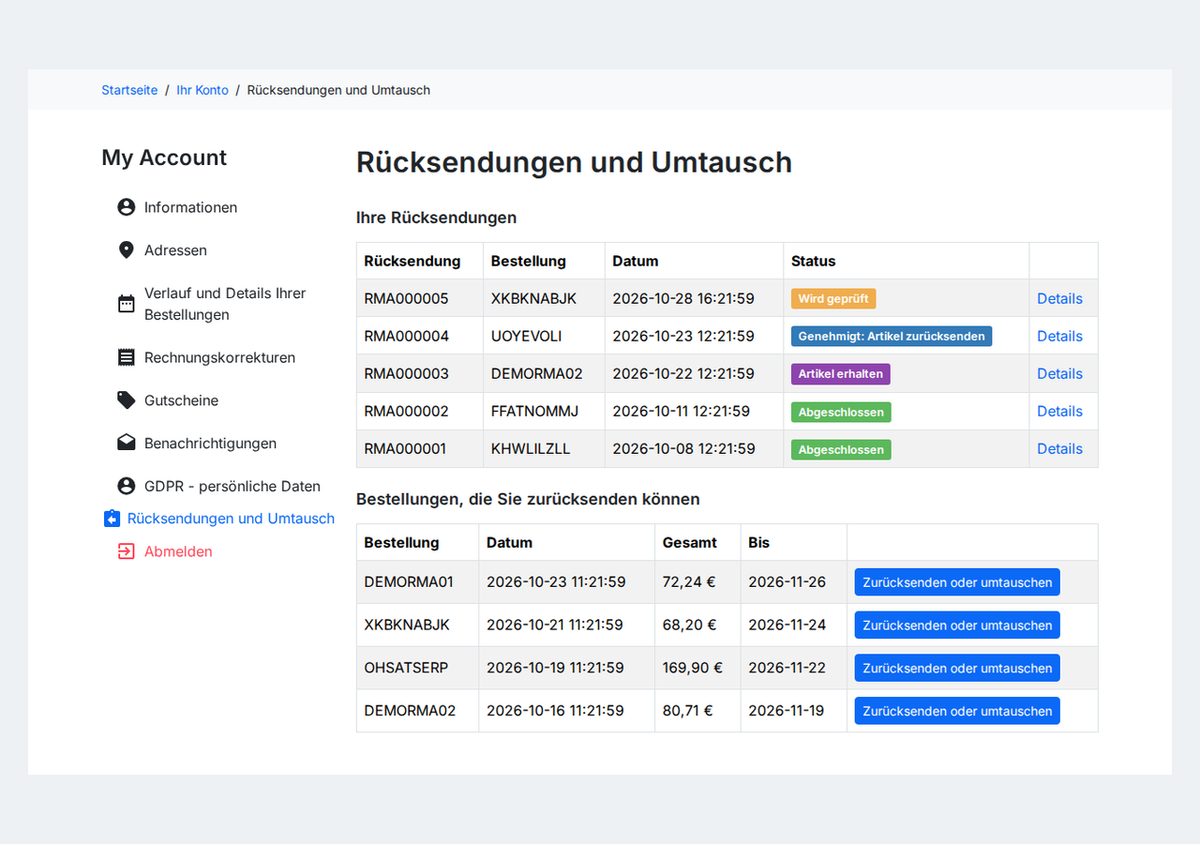1200x844 pixels.
Task: Click the date 2026-10-11 12:21:59
Action: coord(681,411)
